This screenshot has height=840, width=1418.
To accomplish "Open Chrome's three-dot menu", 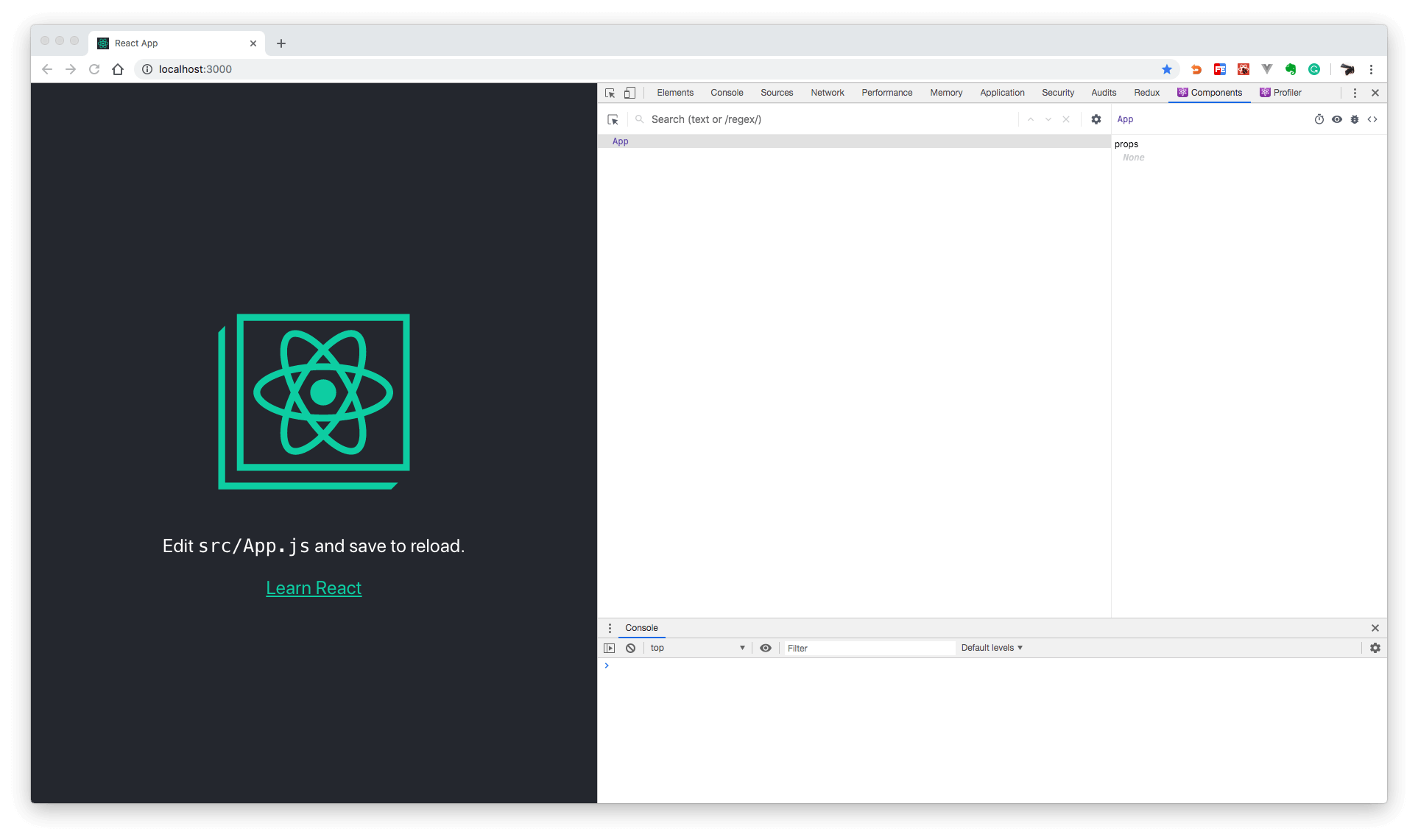I will click(1371, 69).
